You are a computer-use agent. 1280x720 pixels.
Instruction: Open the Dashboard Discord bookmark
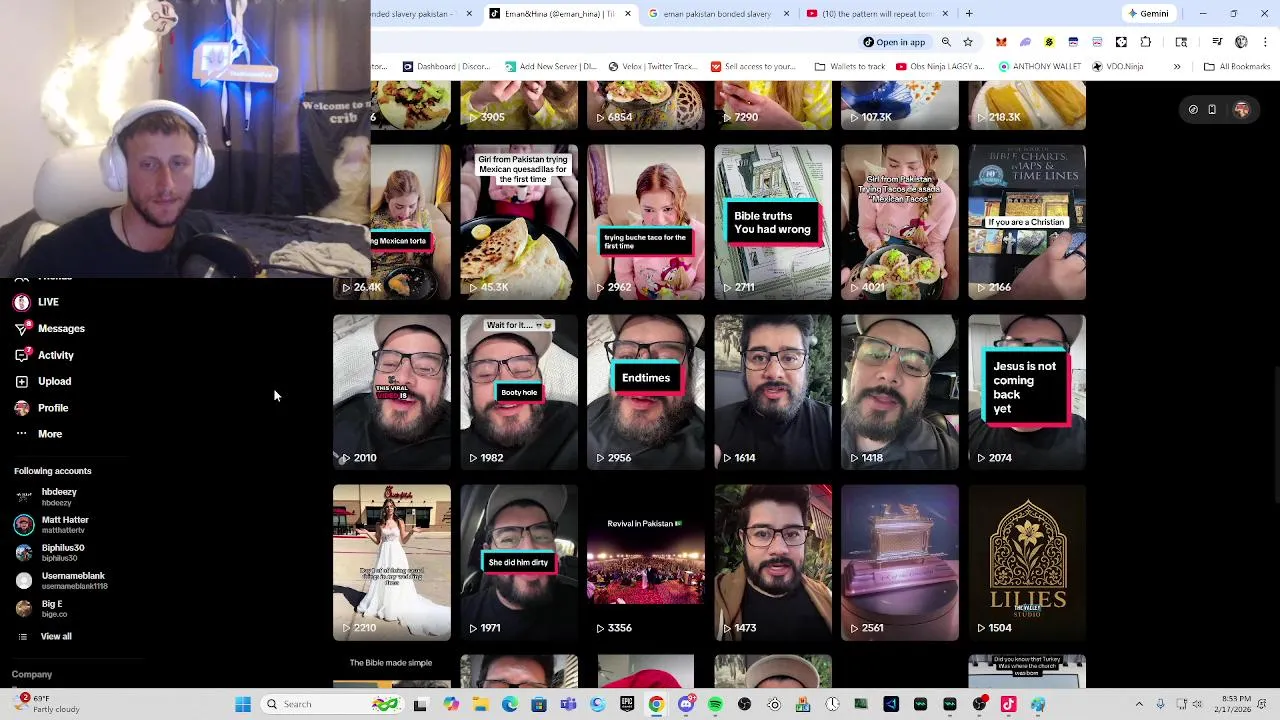click(x=446, y=67)
